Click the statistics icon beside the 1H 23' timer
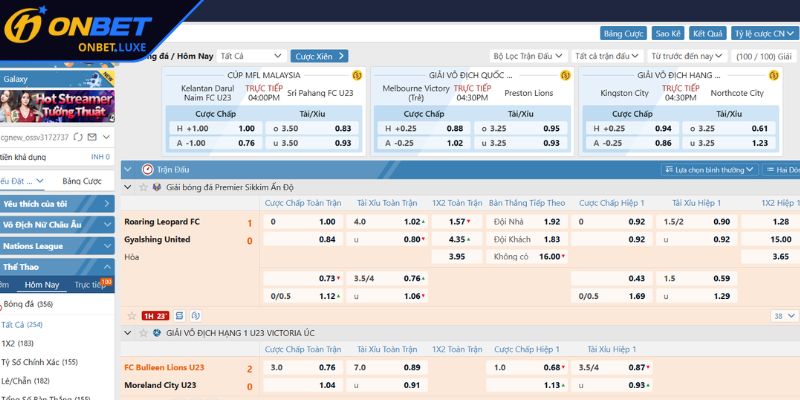 177,315
